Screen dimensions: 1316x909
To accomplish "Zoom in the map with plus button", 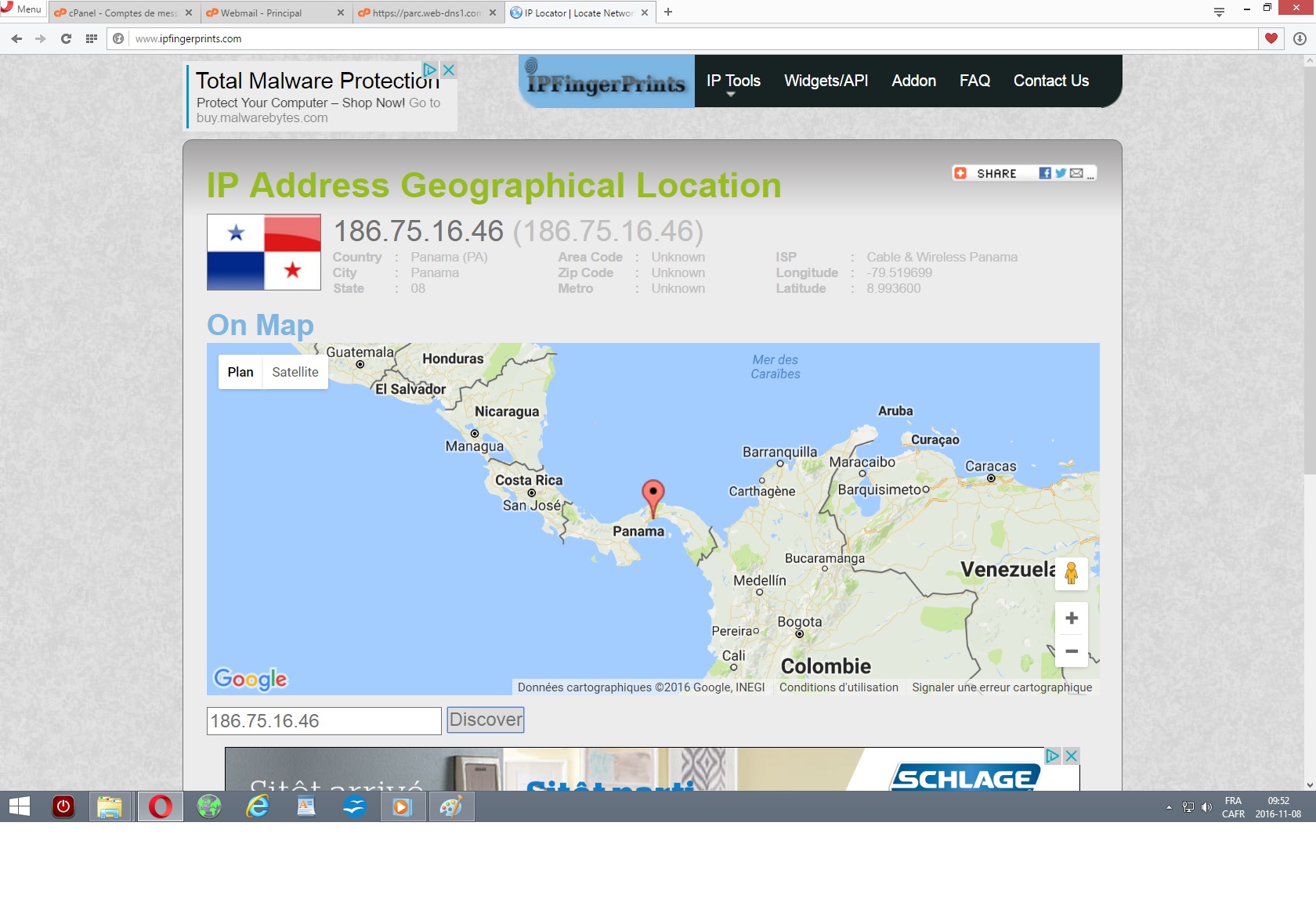I will [x=1071, y=619].
